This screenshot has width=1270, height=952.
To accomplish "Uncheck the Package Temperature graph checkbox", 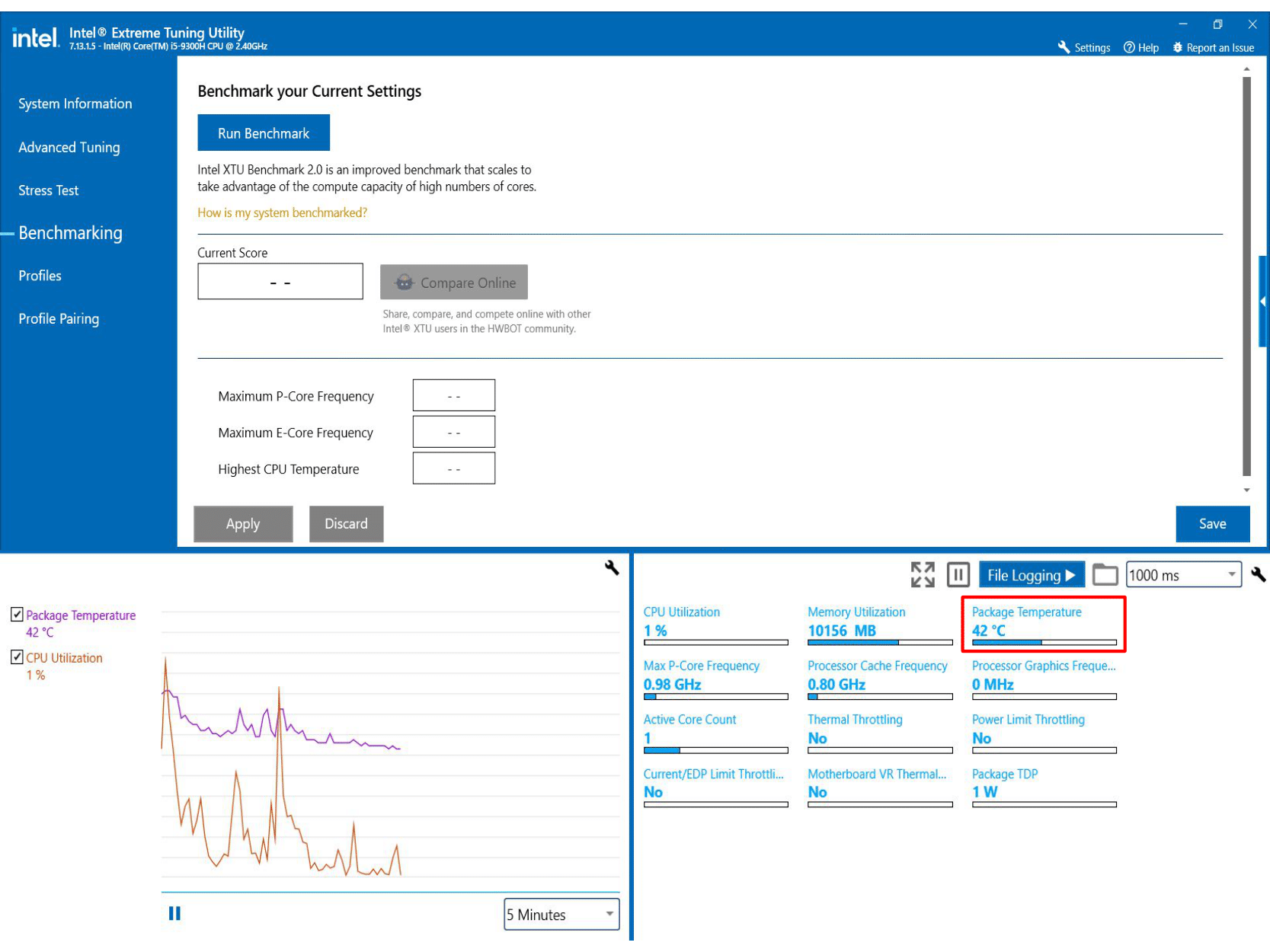I will [x=17, y=614].
